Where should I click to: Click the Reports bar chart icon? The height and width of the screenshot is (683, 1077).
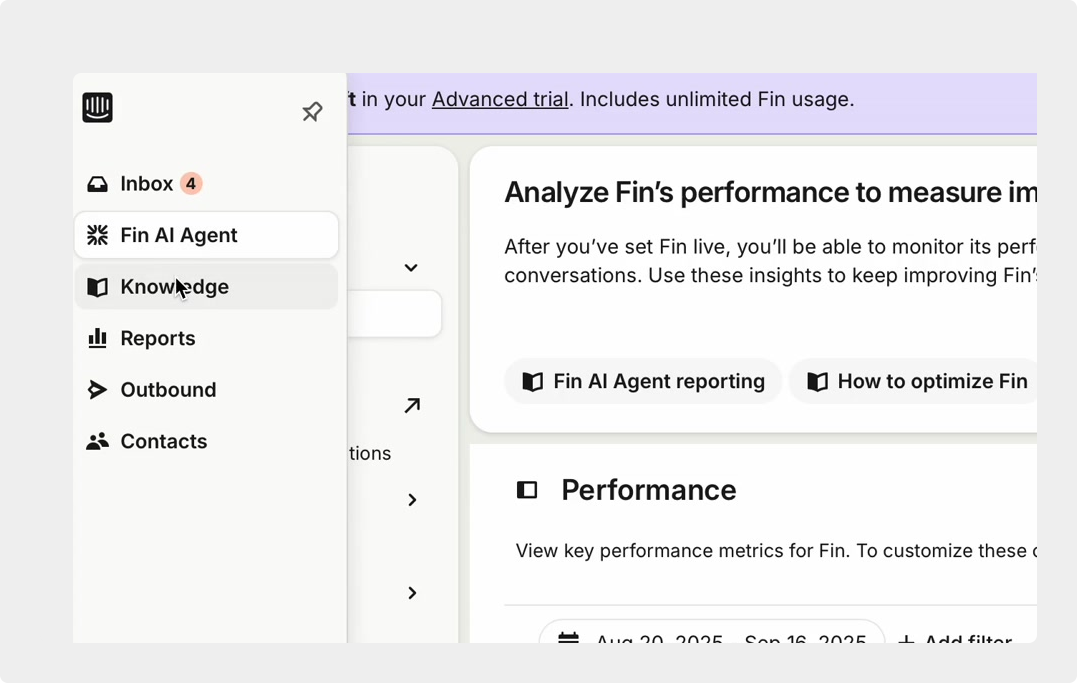pos(97,338)
